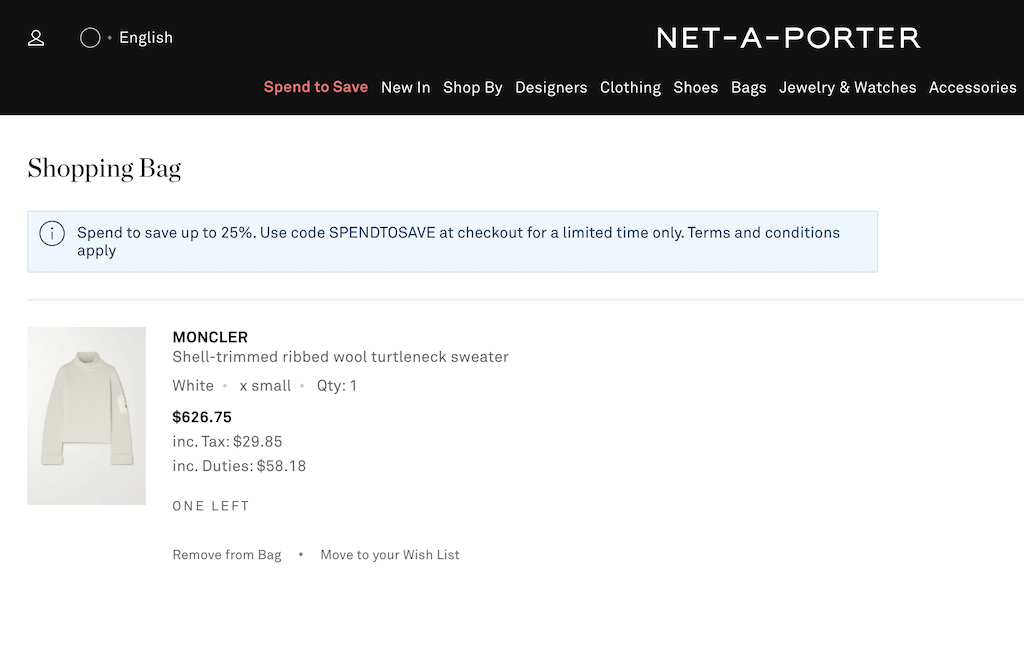Click the x small size text
This screenshot has height=664, width=1024.
pyautogui.click(x=265, y=386)
